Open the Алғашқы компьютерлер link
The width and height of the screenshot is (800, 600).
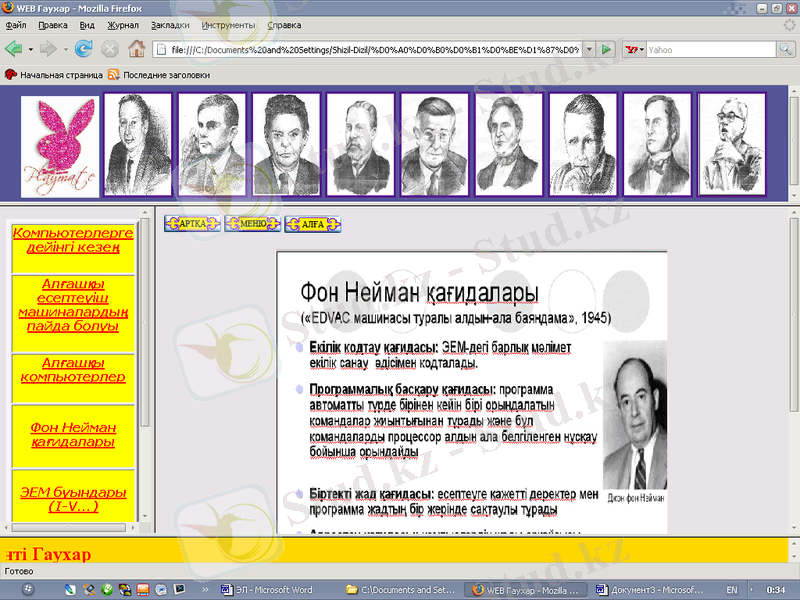[72, 370]
